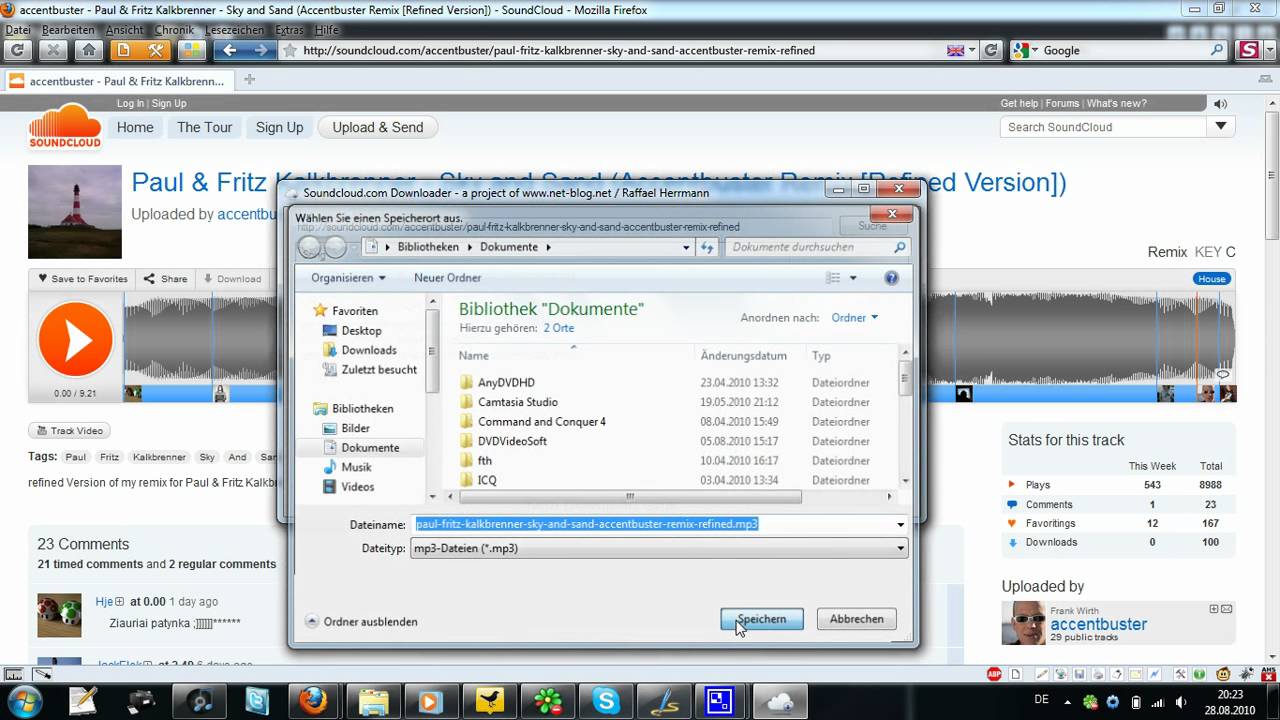
Task: Open the Bearbeiten menu
Action: tap(68, 30)
